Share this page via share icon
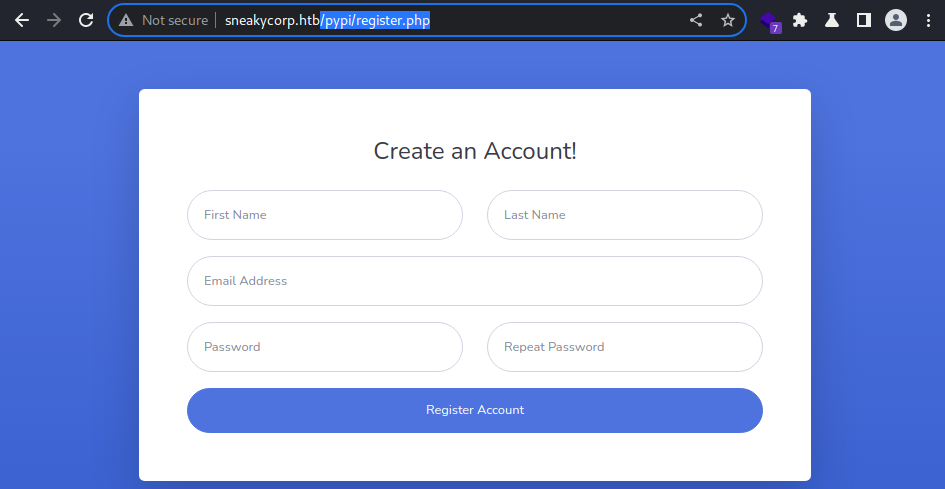The width and height of the screenshot is (945, 489). 695,21
